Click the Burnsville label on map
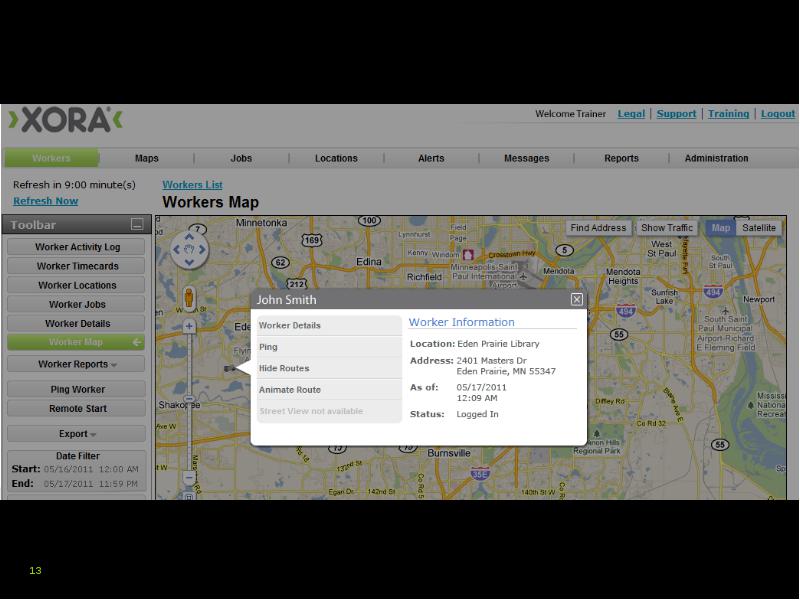 (449, 453)
